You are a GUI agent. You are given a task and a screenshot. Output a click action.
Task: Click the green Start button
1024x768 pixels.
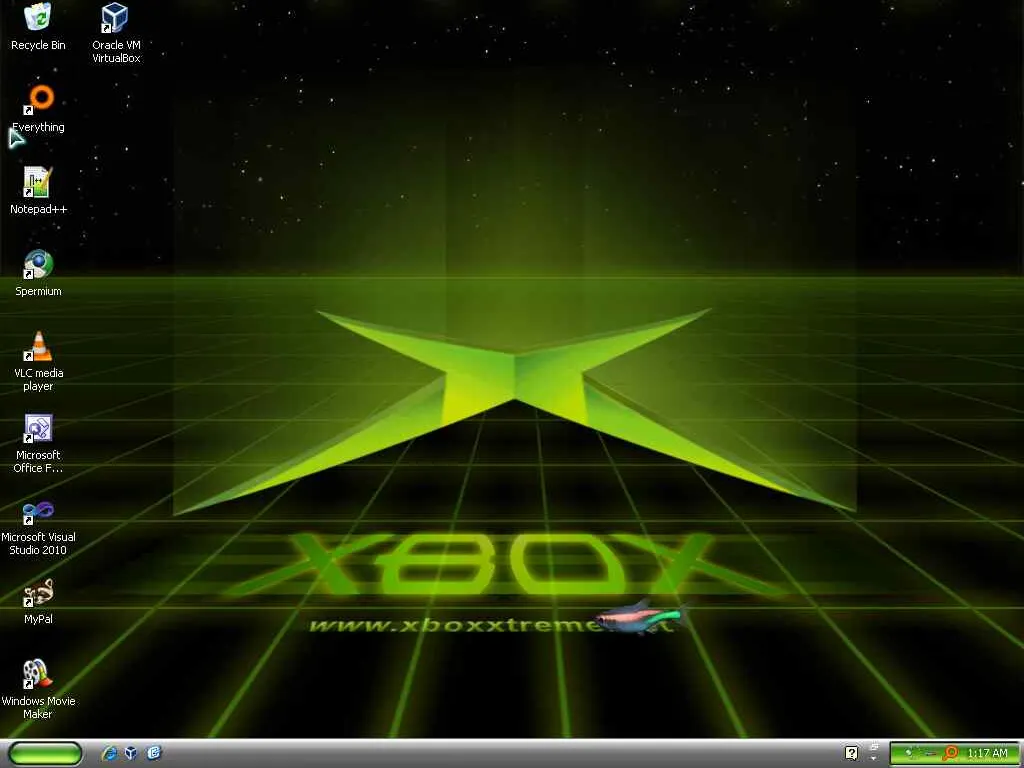click(x=45, y=753)
